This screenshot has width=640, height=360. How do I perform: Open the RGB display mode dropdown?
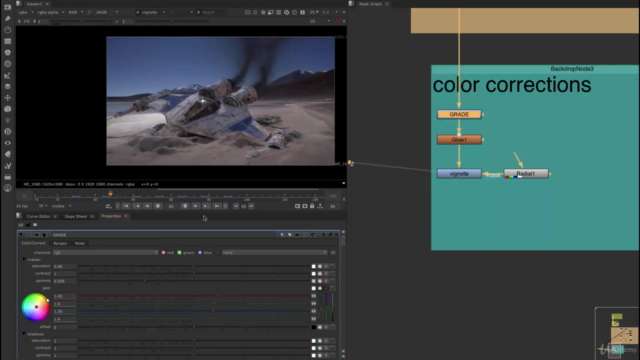[x=76, y=12]
